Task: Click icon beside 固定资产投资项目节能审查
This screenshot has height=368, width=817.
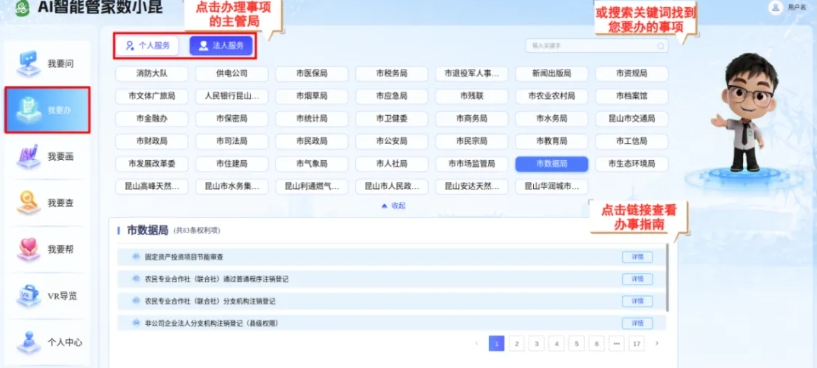Action: click(137, 257)
